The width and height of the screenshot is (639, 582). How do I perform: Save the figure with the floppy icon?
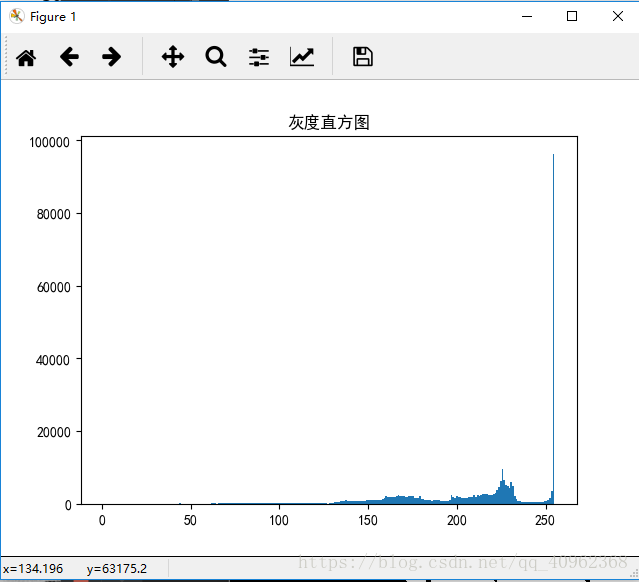pos(362,57)
